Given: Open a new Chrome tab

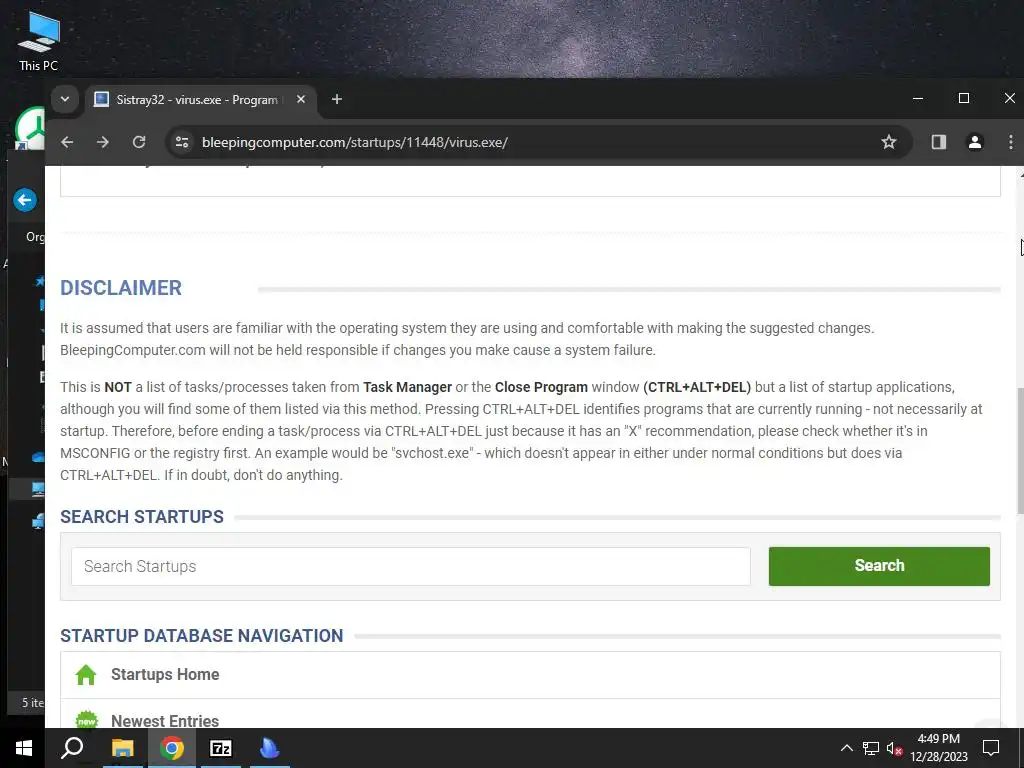Looking at the screenshot, I should [x=337, y=99].
